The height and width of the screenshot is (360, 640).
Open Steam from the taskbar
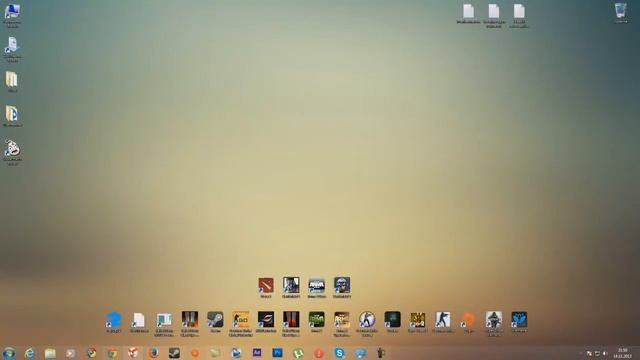[174, 353]
